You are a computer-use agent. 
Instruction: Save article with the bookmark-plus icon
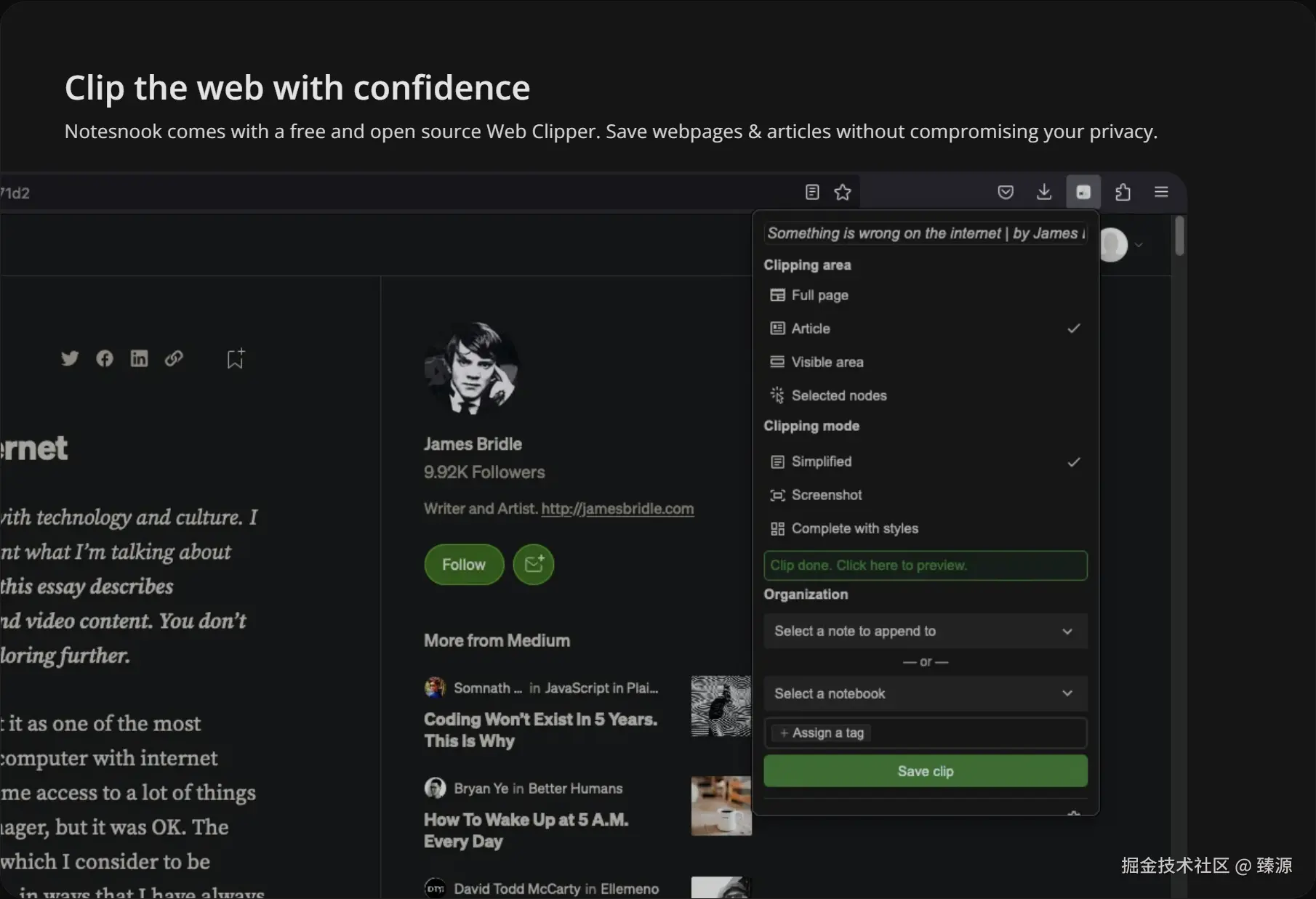(236, 358)
